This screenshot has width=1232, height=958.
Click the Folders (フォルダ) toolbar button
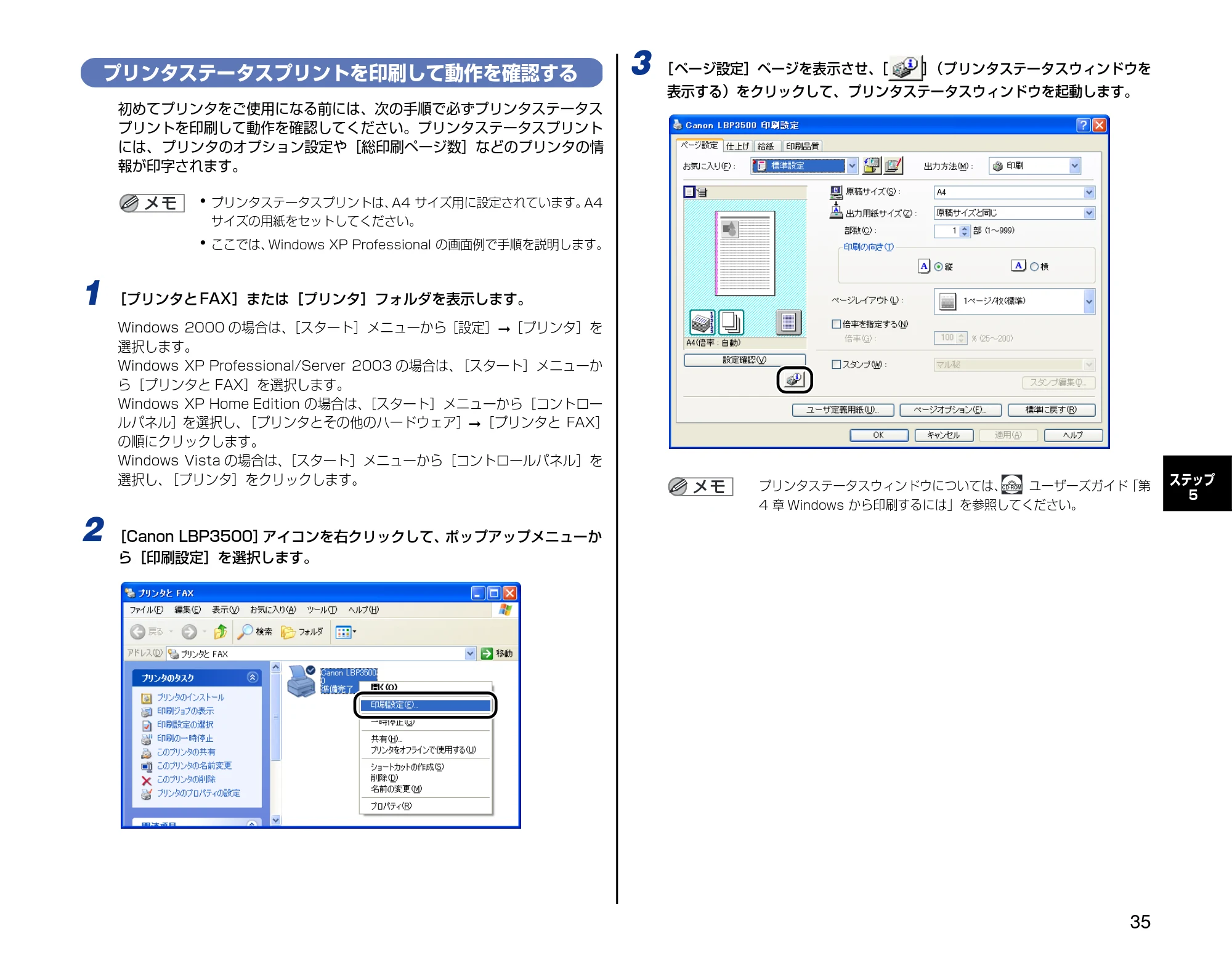pyautogui.click(x=302, y=632)
